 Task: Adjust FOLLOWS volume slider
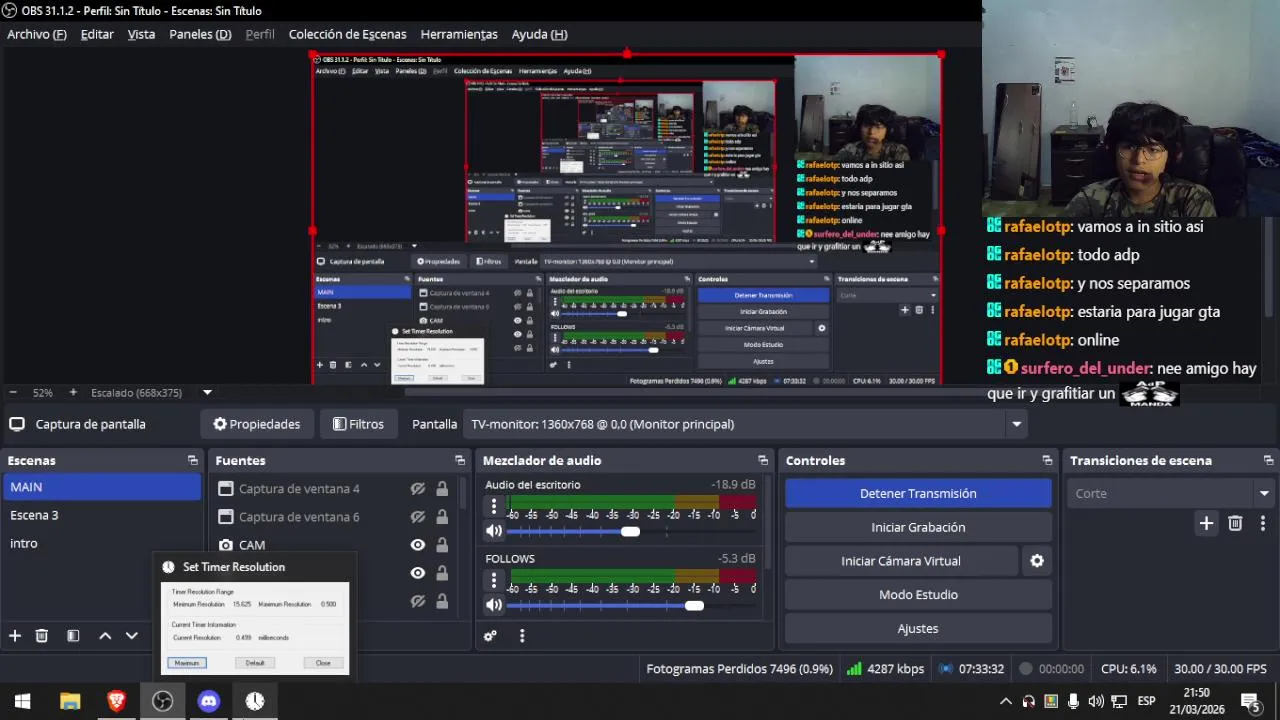point(694,605)
